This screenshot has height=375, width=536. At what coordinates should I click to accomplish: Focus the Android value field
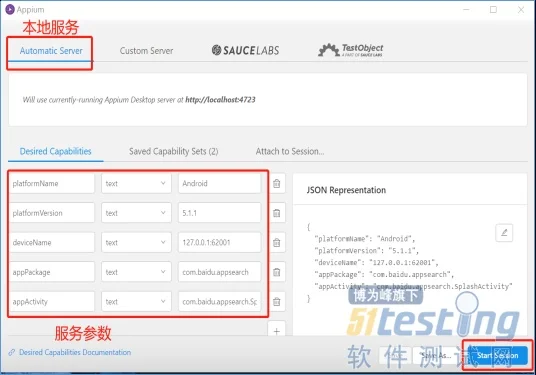219,184
